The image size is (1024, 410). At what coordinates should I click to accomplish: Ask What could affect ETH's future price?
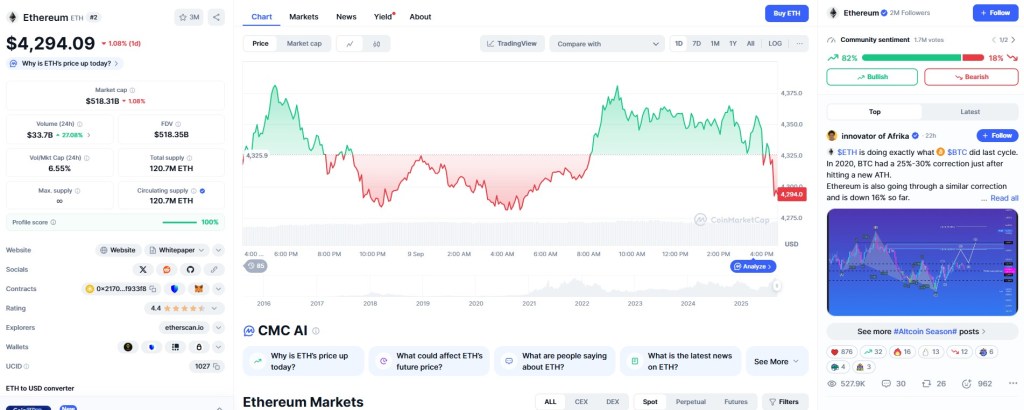click(x=428, y=361)
